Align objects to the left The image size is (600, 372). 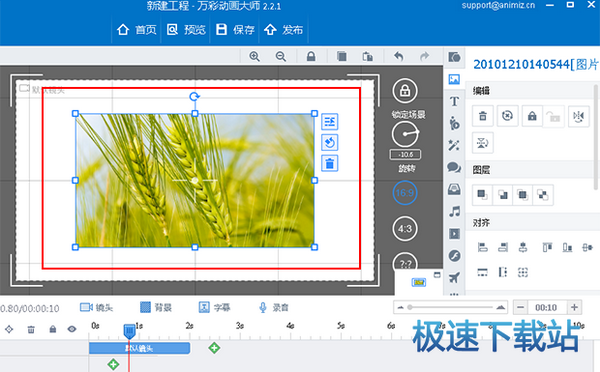pos(483,248)
